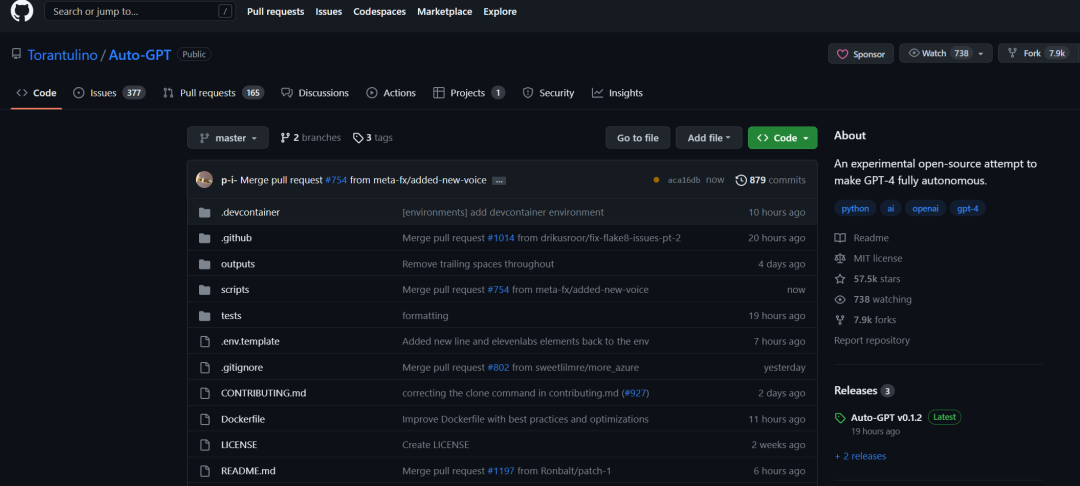Click the .github folder icon
The image size is (1080, 486).
pos(205,238)
